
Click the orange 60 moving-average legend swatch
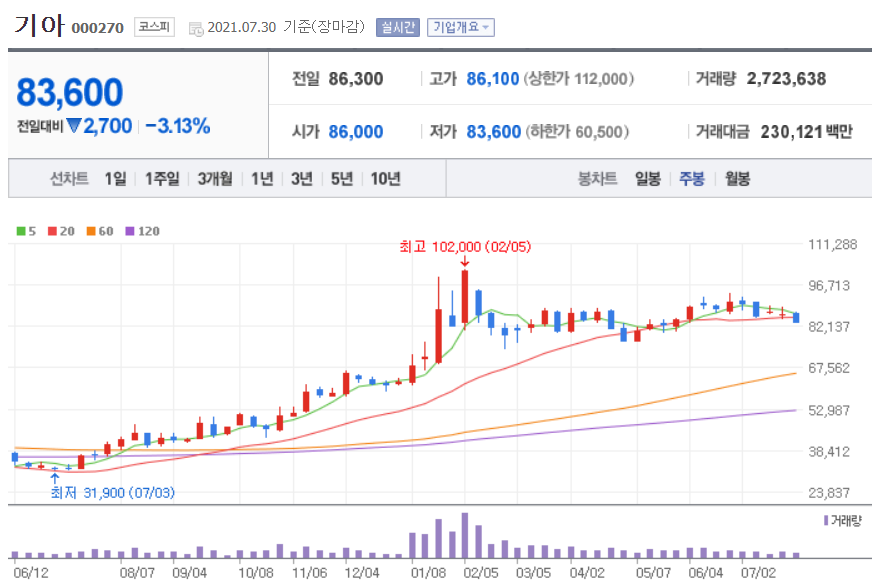(x=91, y=231)
